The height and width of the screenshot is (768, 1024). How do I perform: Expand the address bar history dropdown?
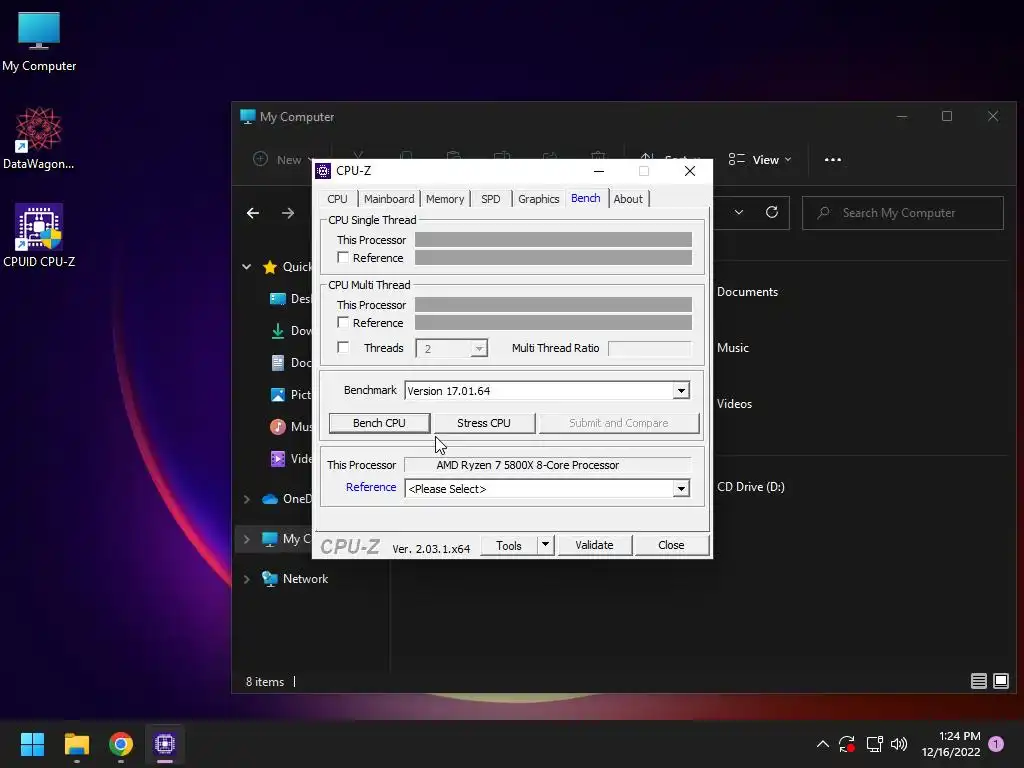click(739, 212)
